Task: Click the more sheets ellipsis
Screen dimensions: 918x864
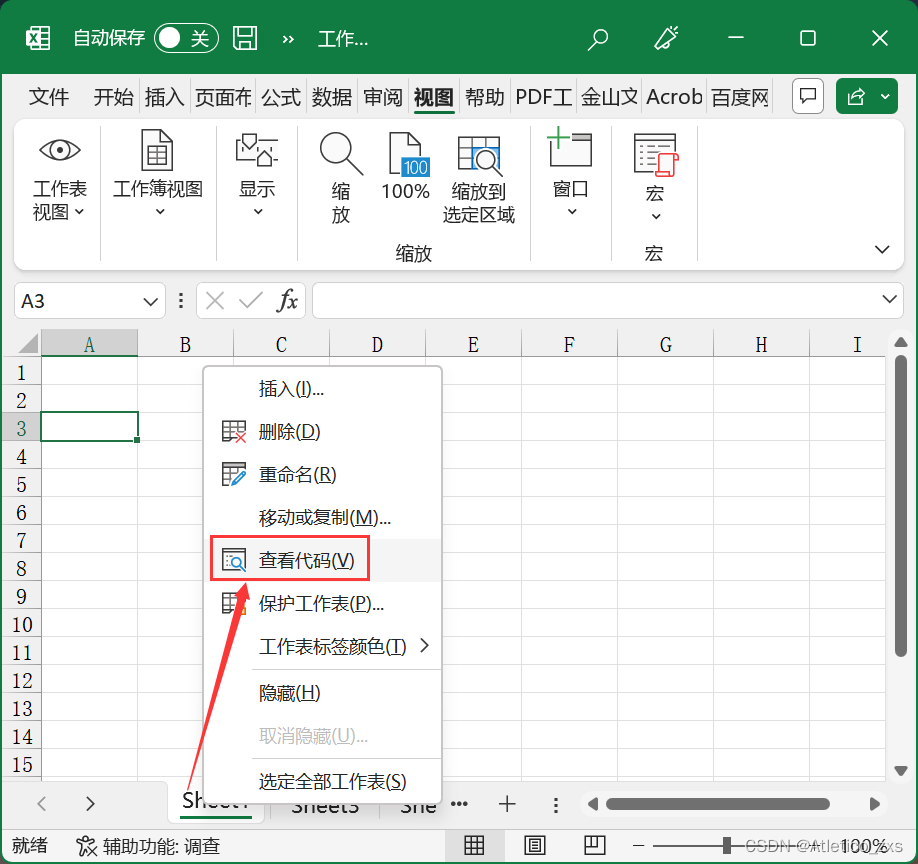Action: (x=459, y=804)
